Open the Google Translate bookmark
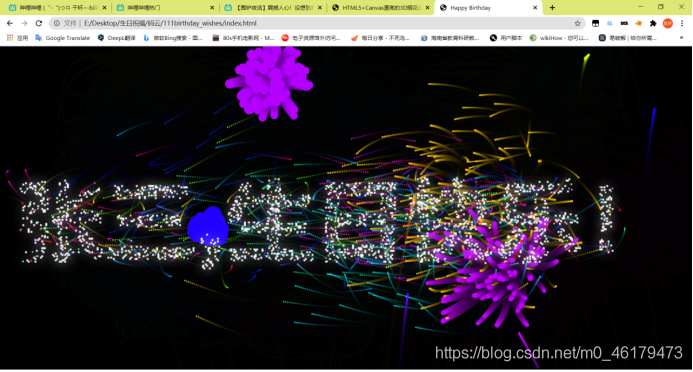The image size is (693, 372). tap(62, 38)
